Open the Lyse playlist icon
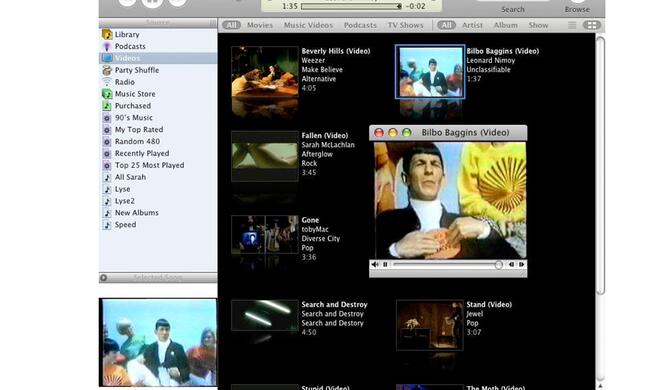The width and height of the screenshot is (660, 390). click(107, 189)
